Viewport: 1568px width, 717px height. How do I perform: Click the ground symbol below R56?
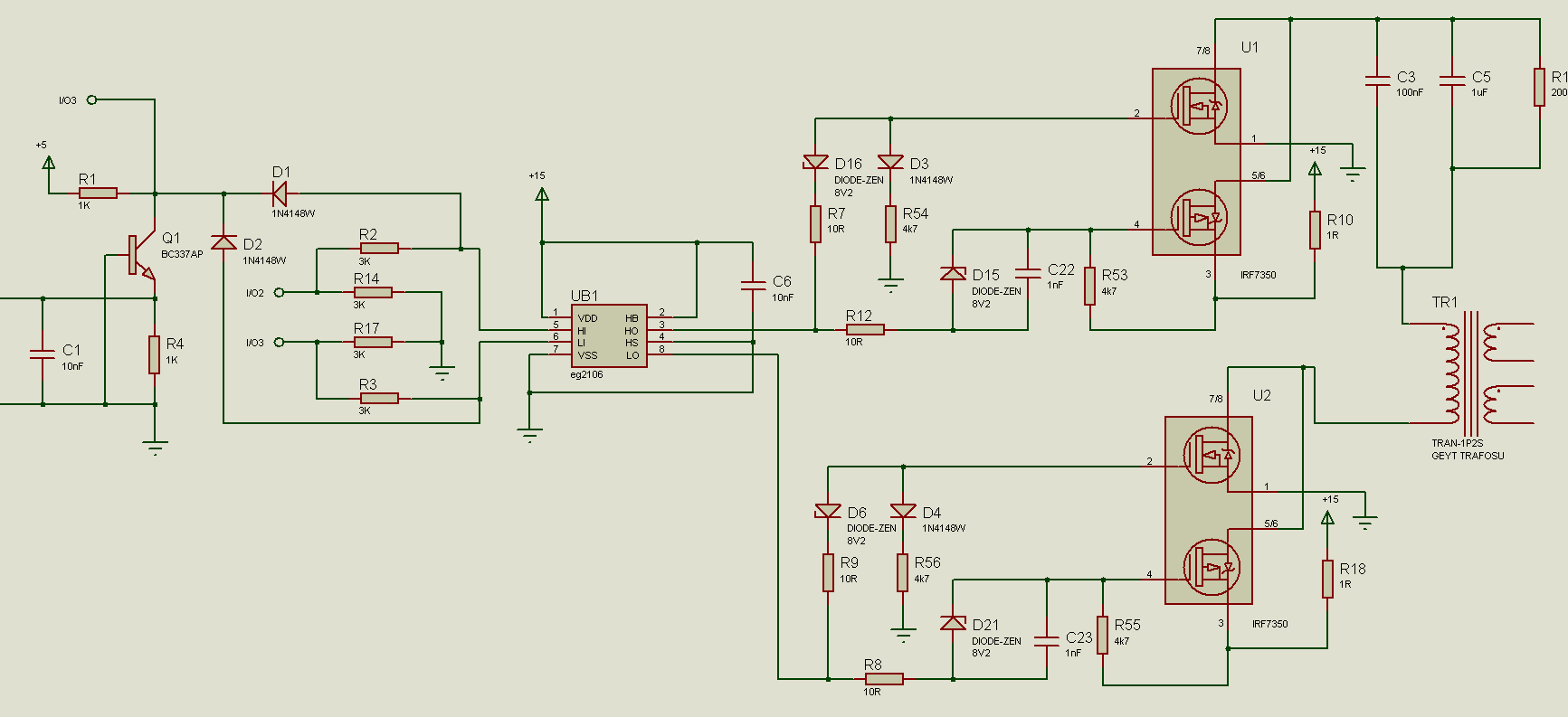(x=903, y=636)
